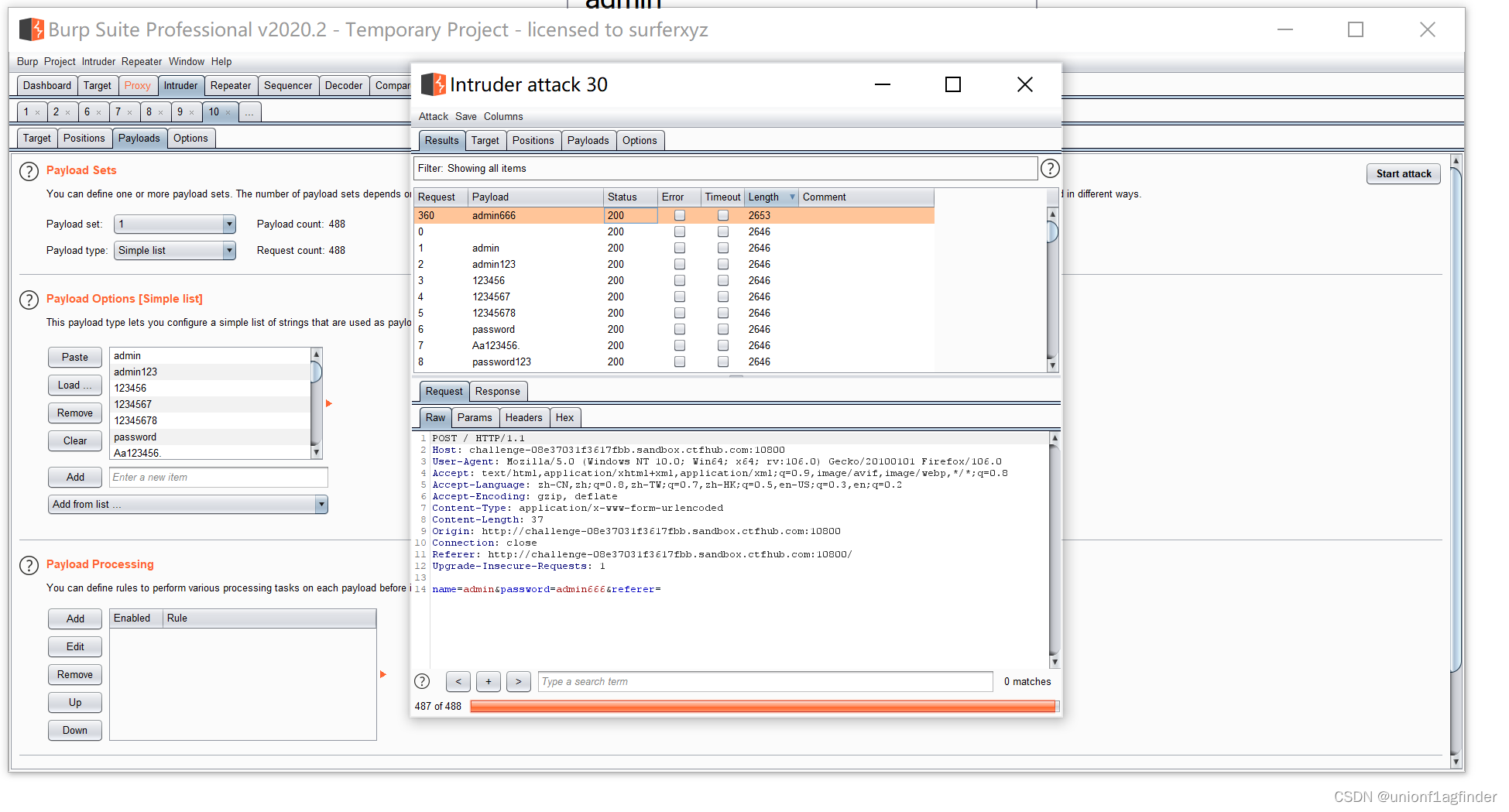Sort results by Status column header
This screenshot has width=1509, height=812.
click(x=630, y=197)
